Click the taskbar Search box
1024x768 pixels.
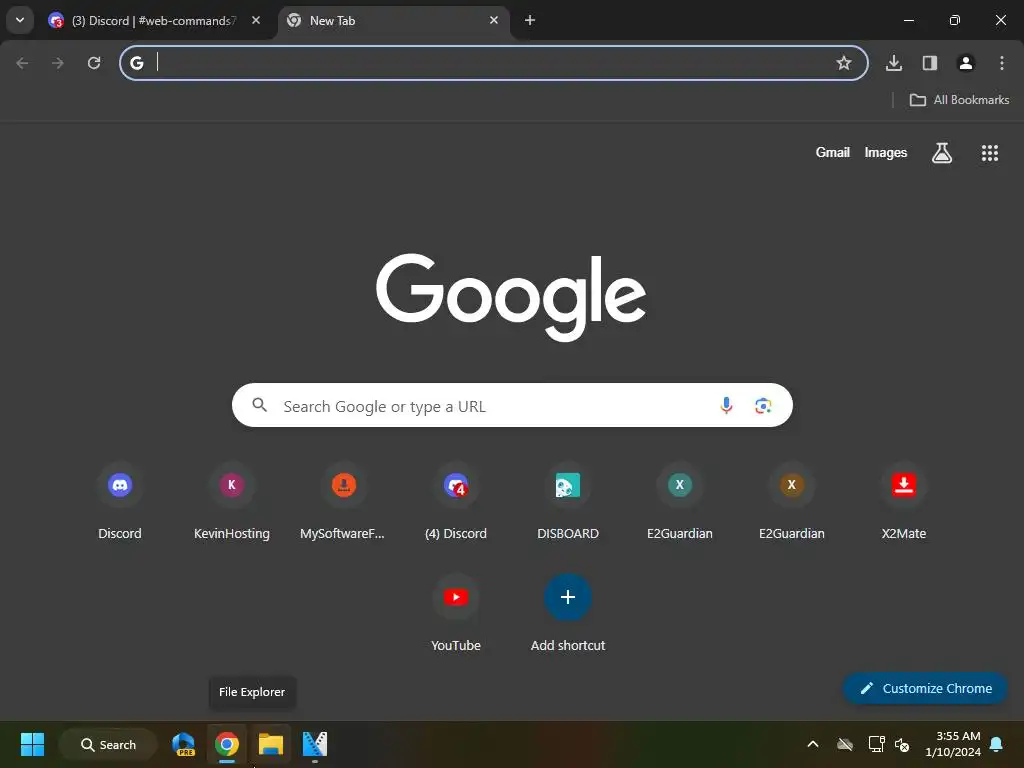point(108,744)
